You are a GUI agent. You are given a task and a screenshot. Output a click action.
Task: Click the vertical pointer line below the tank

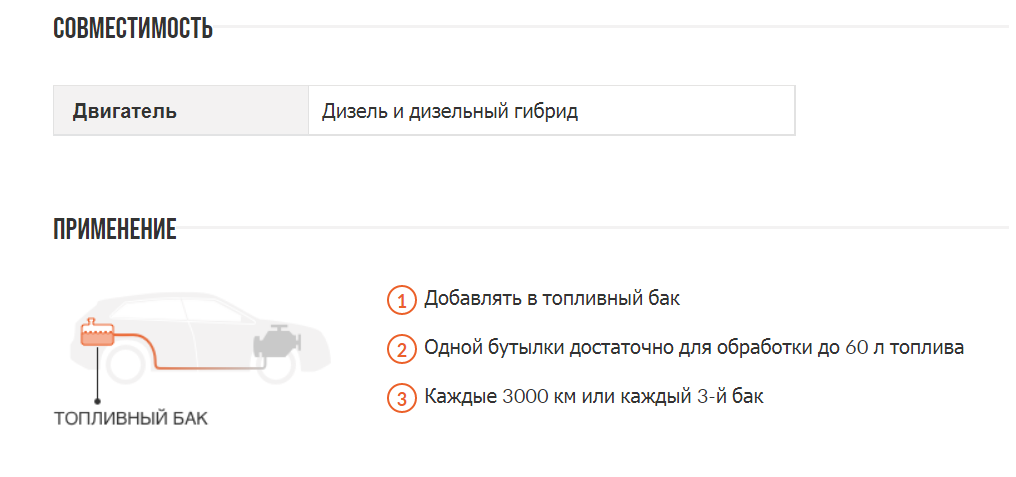pyautogui.click(x=97, y=375)
